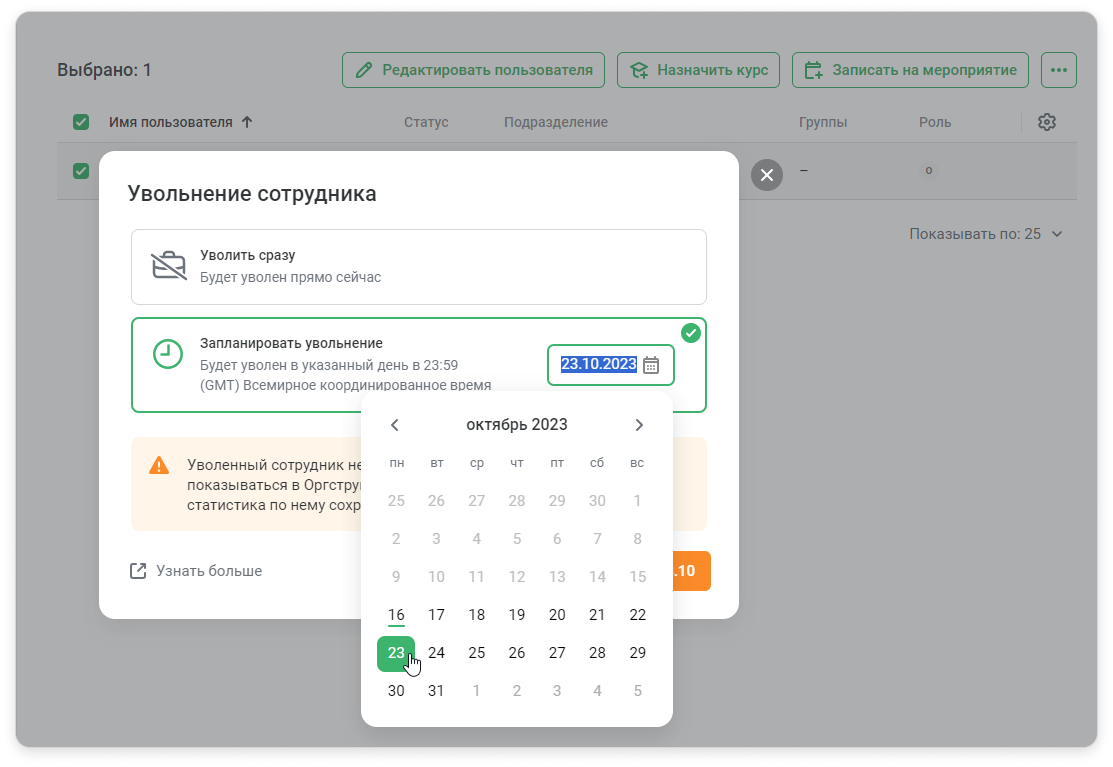Click the 'Статус' column header
The width and height of the screenshot is (1113, 767).
[426, 122]
